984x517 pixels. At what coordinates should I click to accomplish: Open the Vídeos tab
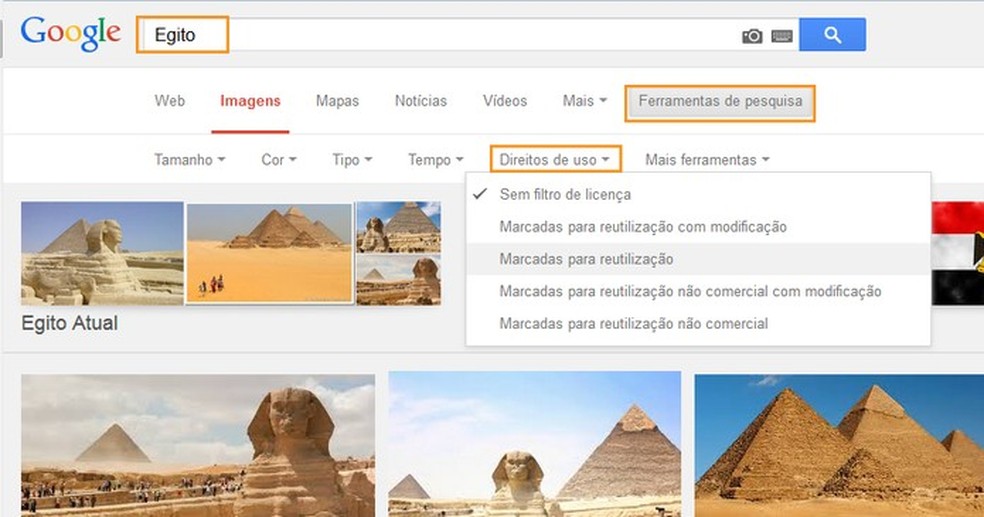pos(505,101)
